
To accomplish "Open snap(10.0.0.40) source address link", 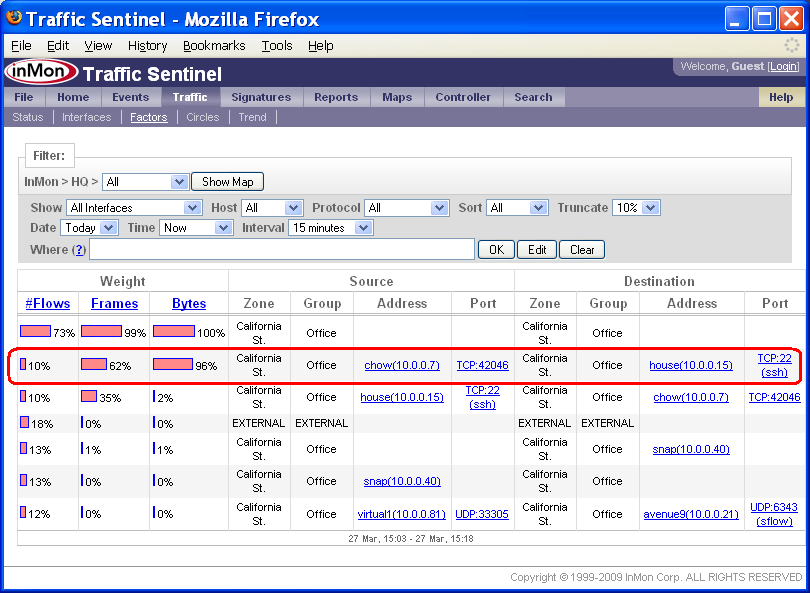I will pyautogui.click(x=402, y=481).
